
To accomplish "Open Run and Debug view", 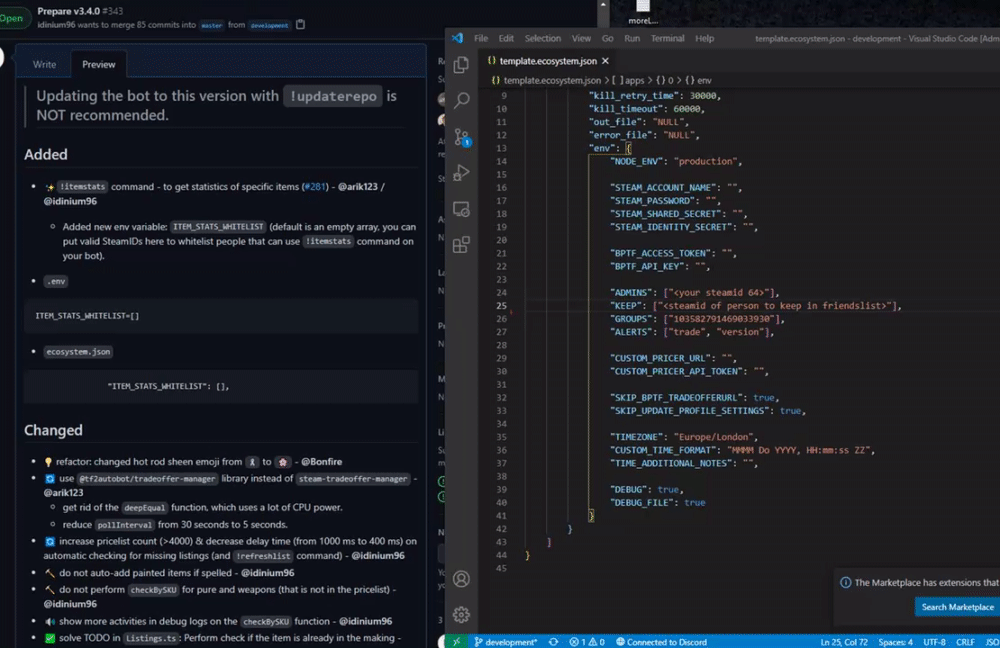I will coord(461,173).
